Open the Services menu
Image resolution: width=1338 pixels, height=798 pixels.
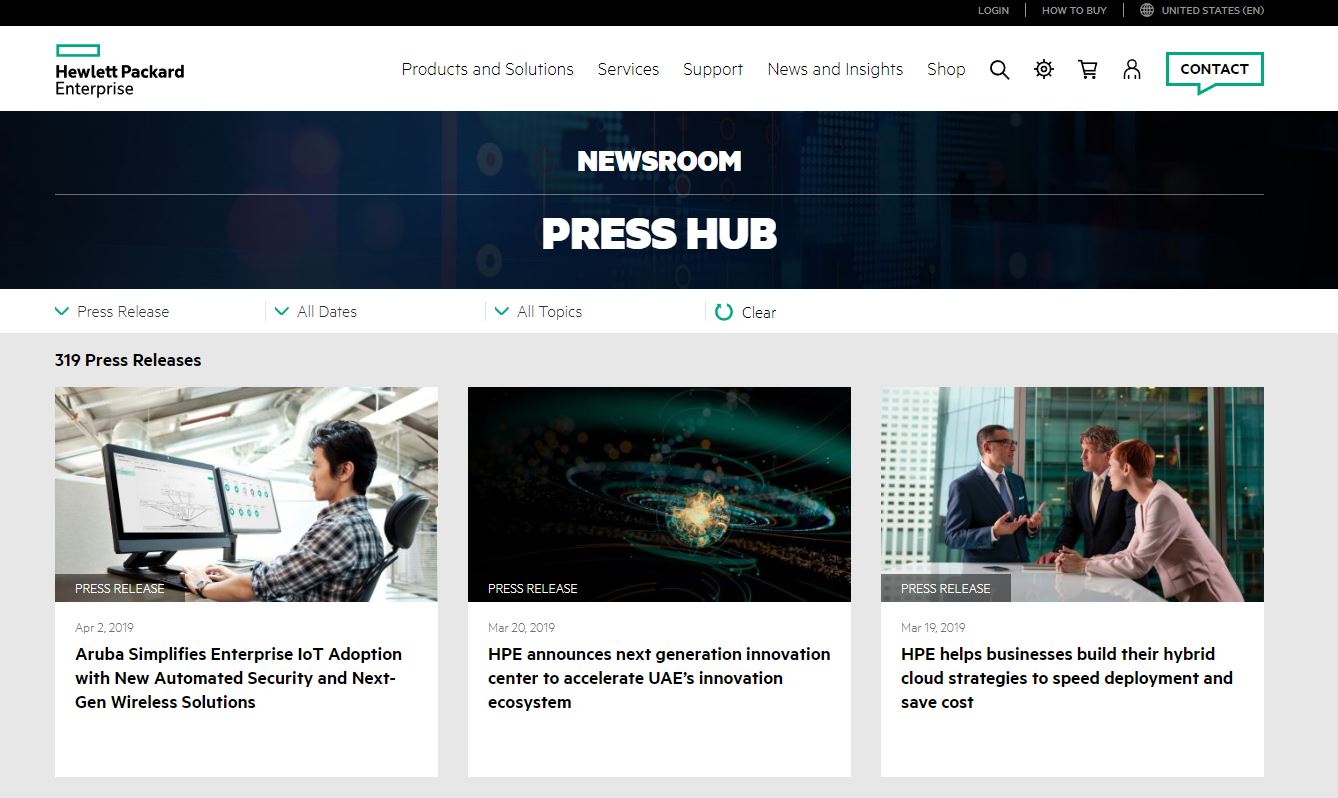click(x=628, y=69)
